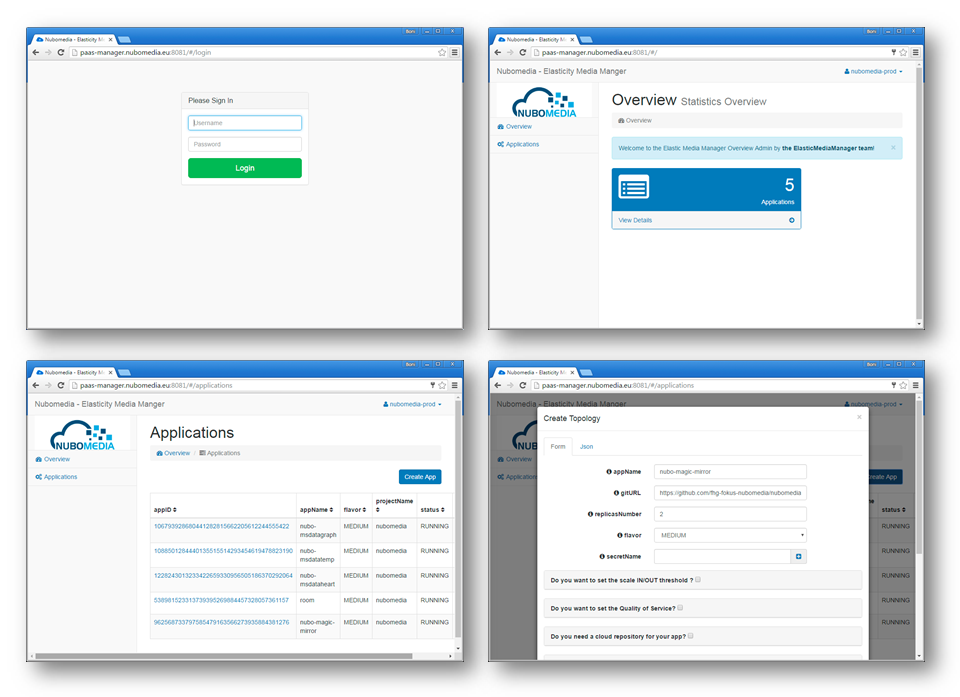Click the horizontal scrollbar under the applications table
This screenshot has width=960, height=697.
(223, 656)
